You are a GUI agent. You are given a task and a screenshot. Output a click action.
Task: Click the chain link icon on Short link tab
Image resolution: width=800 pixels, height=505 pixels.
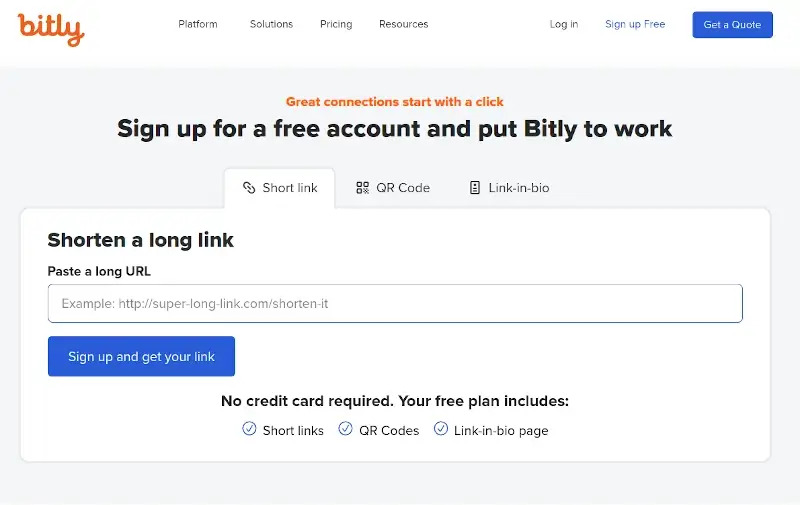tap(249, 188)
